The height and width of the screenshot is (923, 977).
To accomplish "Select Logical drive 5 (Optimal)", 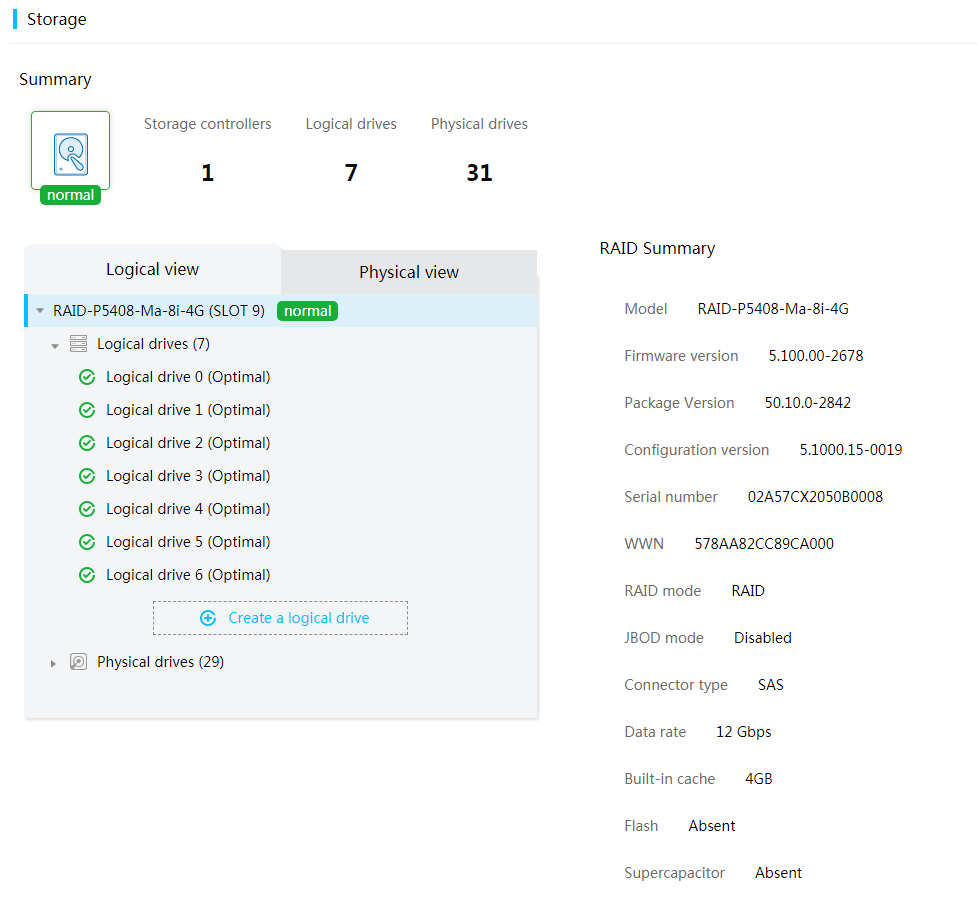I will click(188, 542).
